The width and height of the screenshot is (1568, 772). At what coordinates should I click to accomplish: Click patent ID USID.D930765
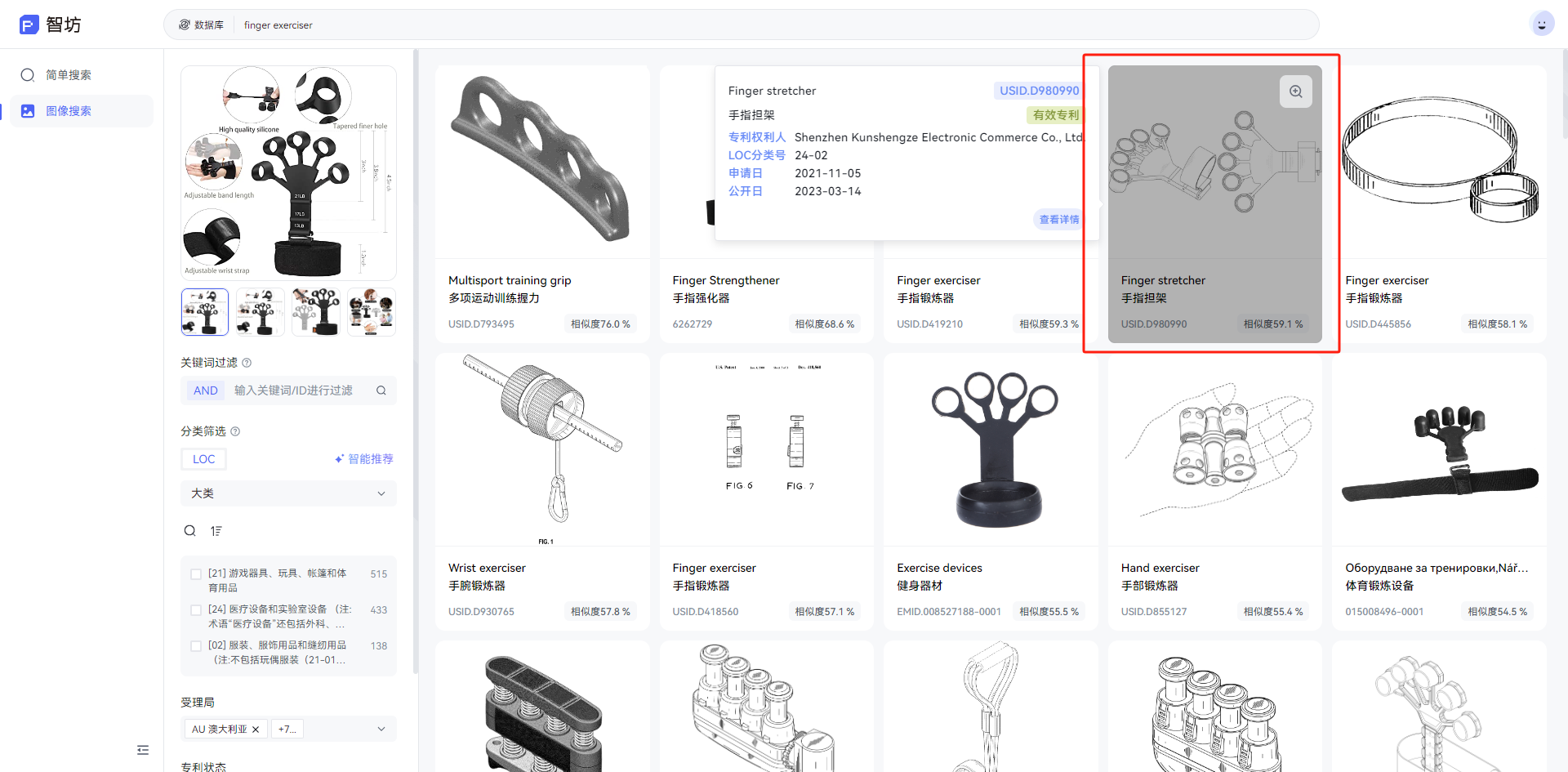481,612
